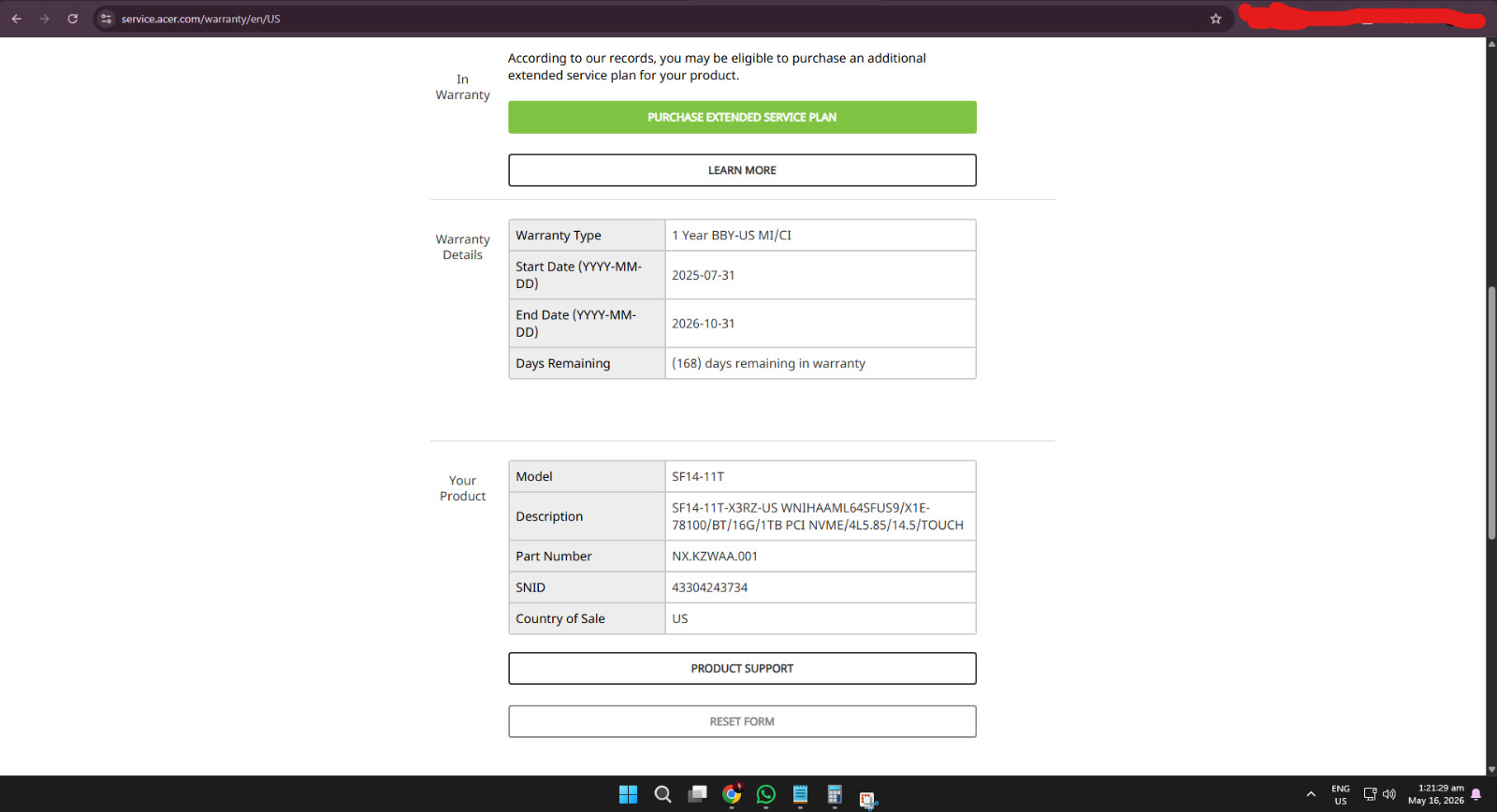Open Snipping Tool from the taskbar
Viewport: 1497px width, 812px height.
pyautogui.click(x=868, y=798)
